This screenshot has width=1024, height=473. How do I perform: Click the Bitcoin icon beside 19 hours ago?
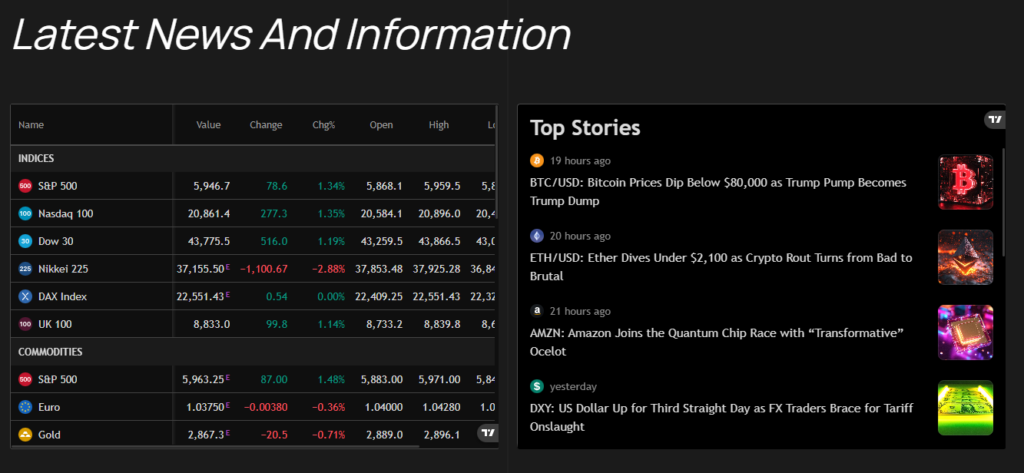pyautogui.click(x=537, y=160)
